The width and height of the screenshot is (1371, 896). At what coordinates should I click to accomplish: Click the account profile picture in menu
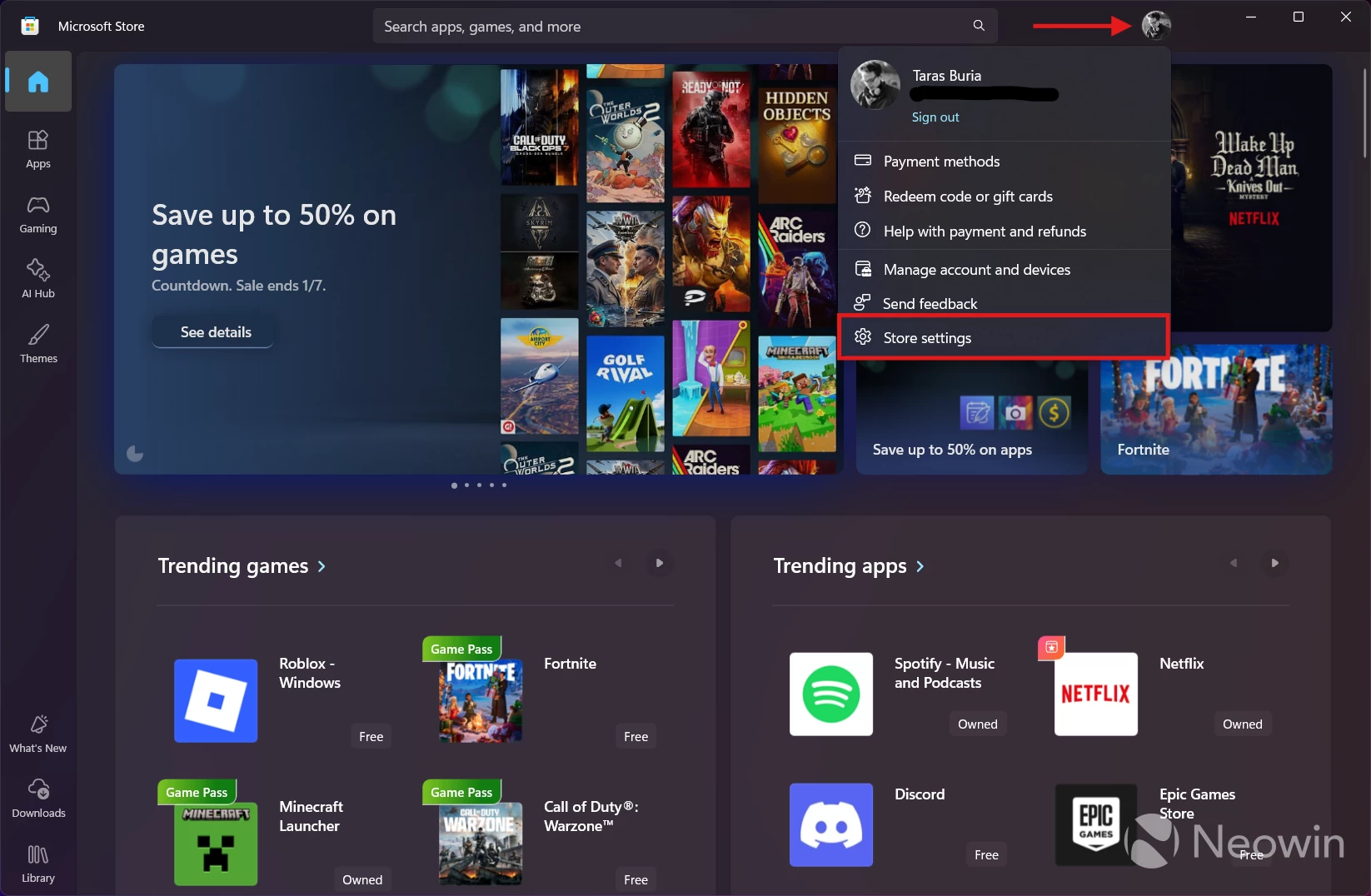click(875, 85)
